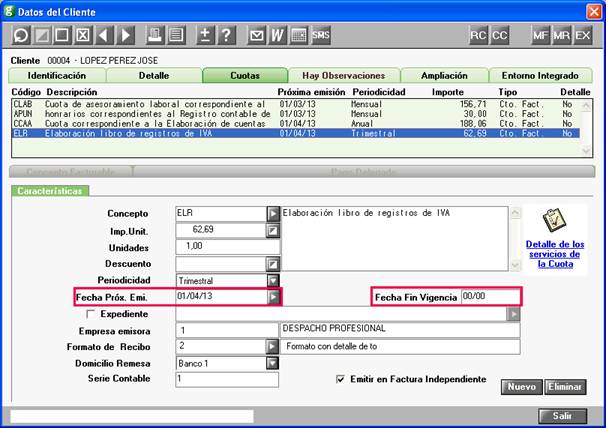Screen dimensions: 606x428
Task: Click the MF toolbar button
Action: pyautogui.click(x=540, y=36)
